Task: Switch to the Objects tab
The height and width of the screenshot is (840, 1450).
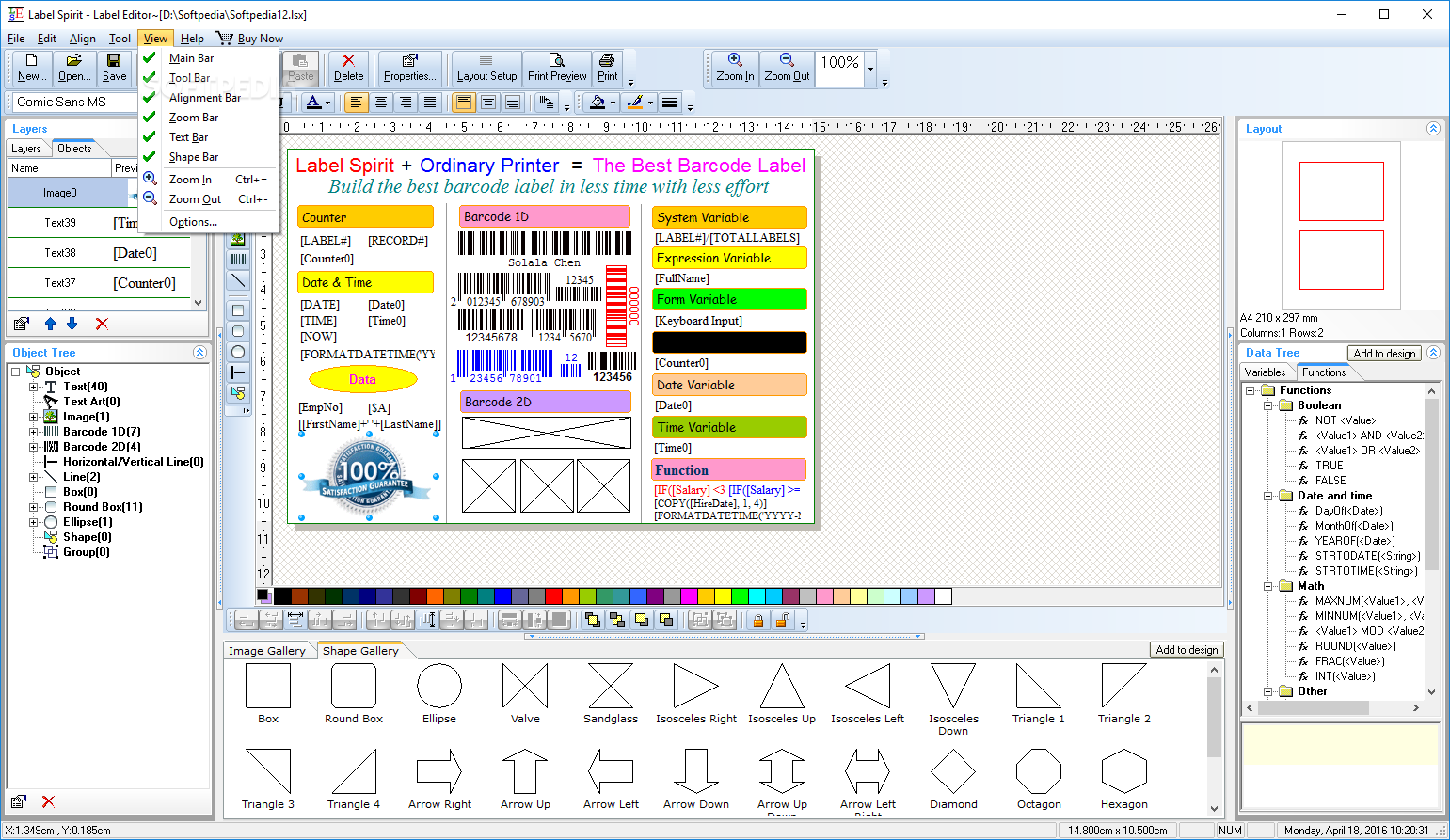Action: pos(74,149)
